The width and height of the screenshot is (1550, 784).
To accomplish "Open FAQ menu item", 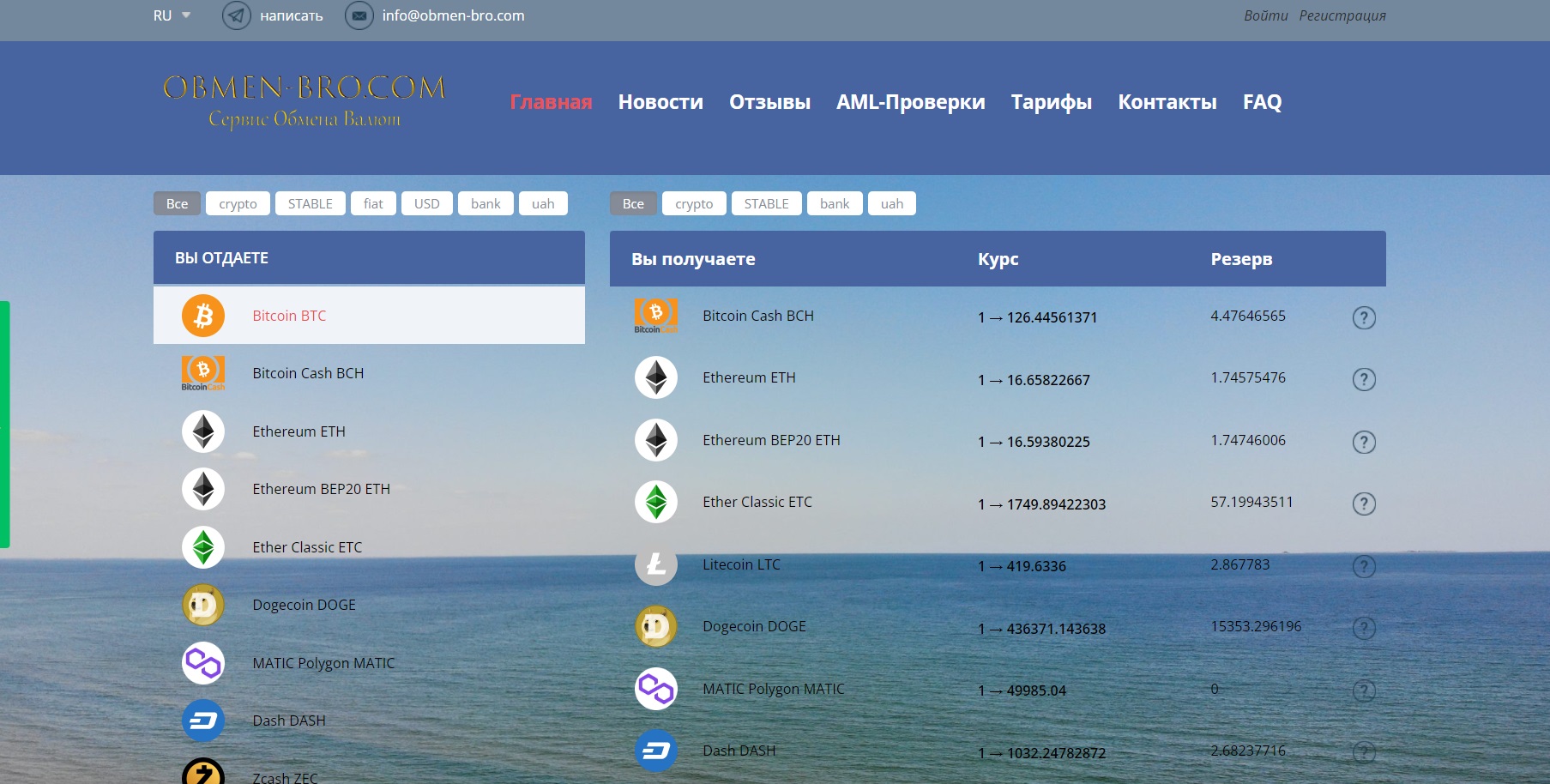I will coord(1263,102).
